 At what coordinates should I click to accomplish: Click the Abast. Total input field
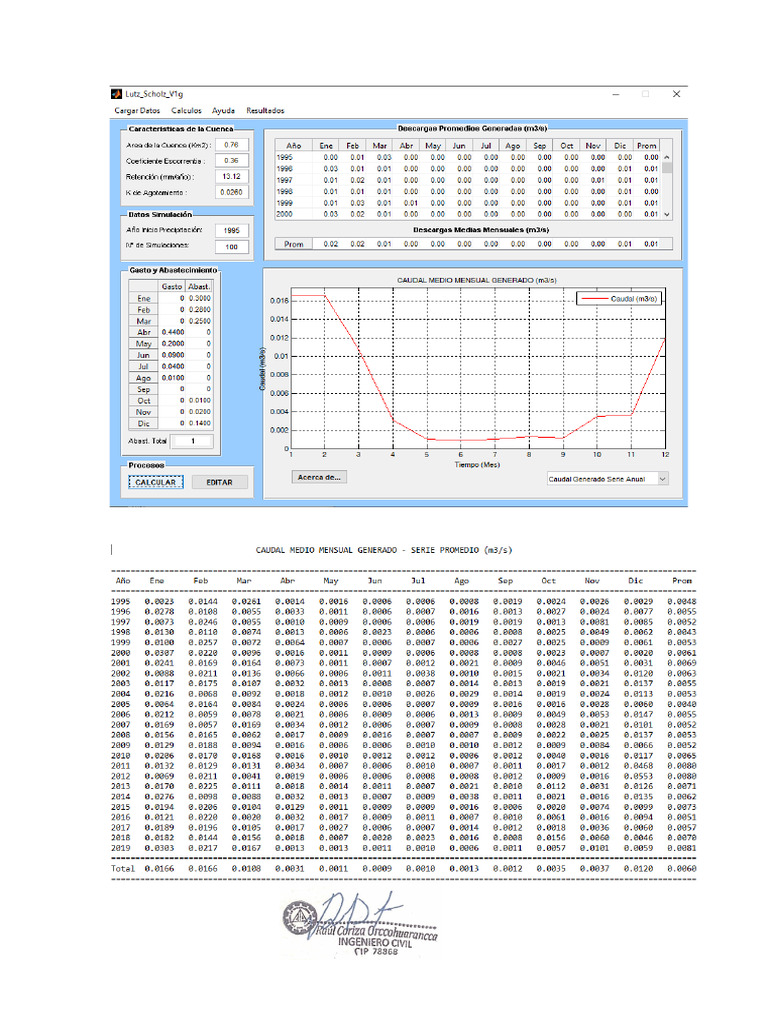tap(192, 441)
